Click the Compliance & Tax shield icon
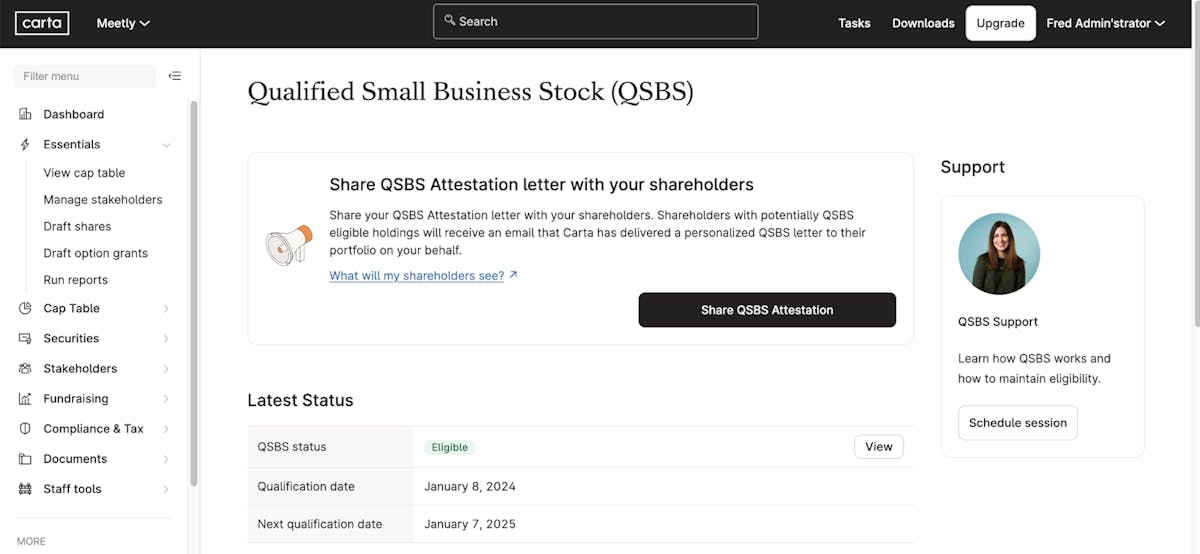1200x554 pixels. point(25,428)
